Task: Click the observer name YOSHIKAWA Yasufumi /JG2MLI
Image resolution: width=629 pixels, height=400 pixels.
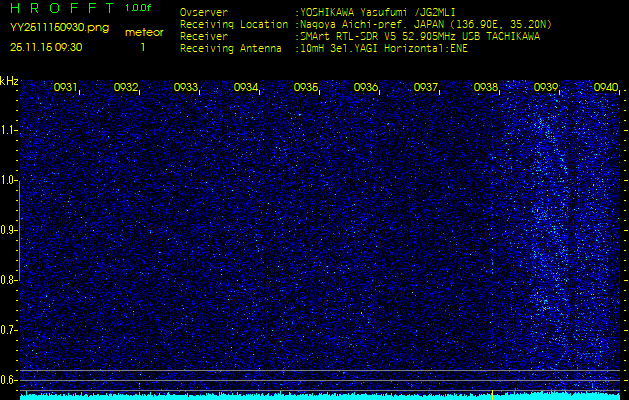Action: point(378,12)
